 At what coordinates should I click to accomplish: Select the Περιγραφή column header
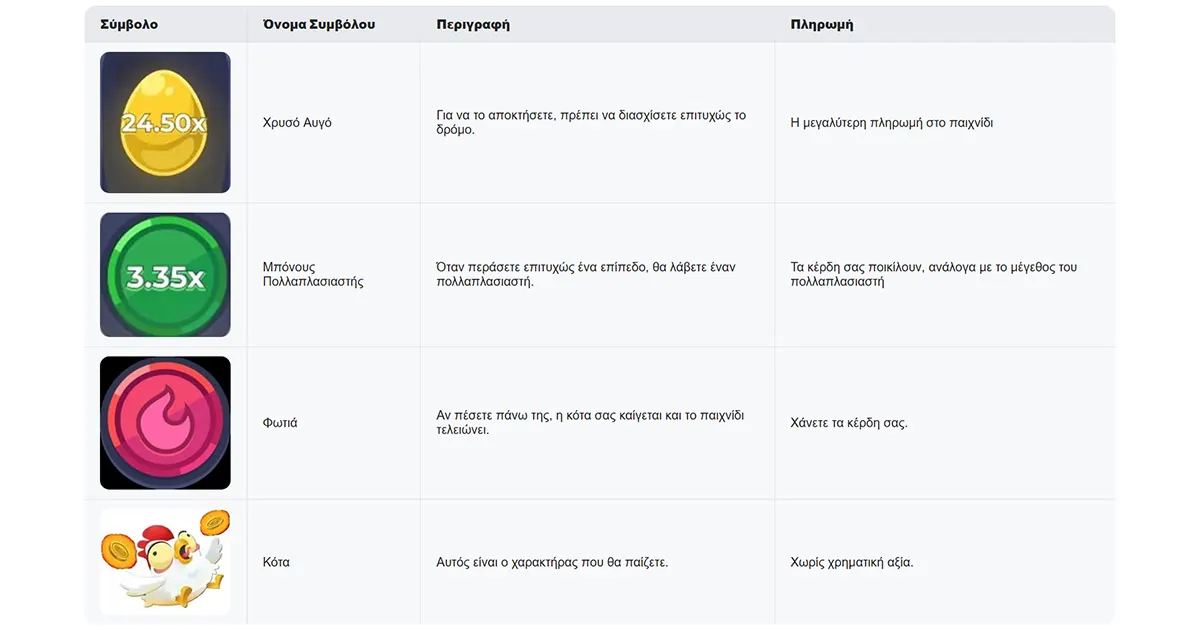pyautogui.click(x=473, y=24)
